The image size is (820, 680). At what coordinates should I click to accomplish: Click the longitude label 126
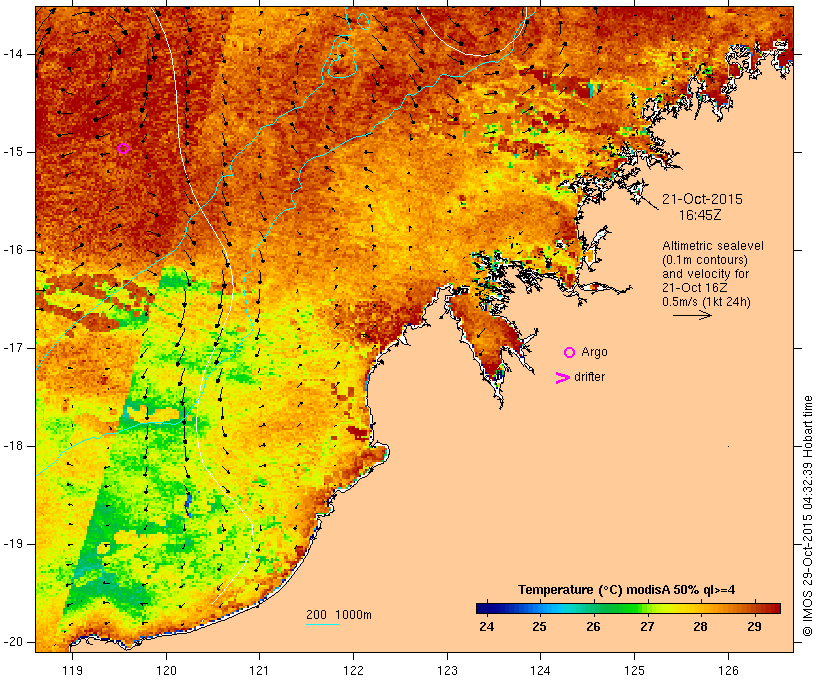click(x=728, y=670)
